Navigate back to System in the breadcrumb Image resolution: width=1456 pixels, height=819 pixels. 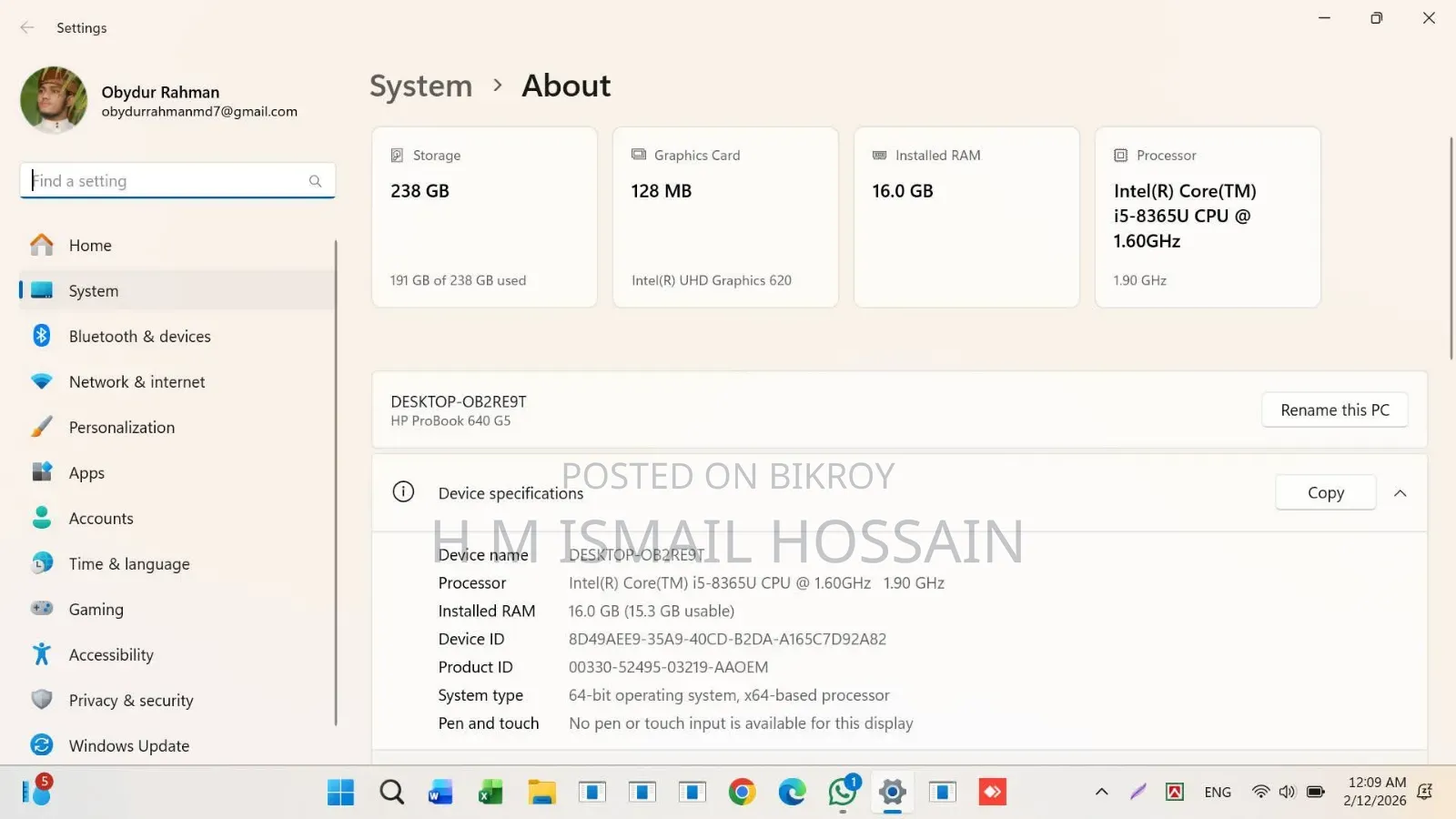tap(420, 86)
